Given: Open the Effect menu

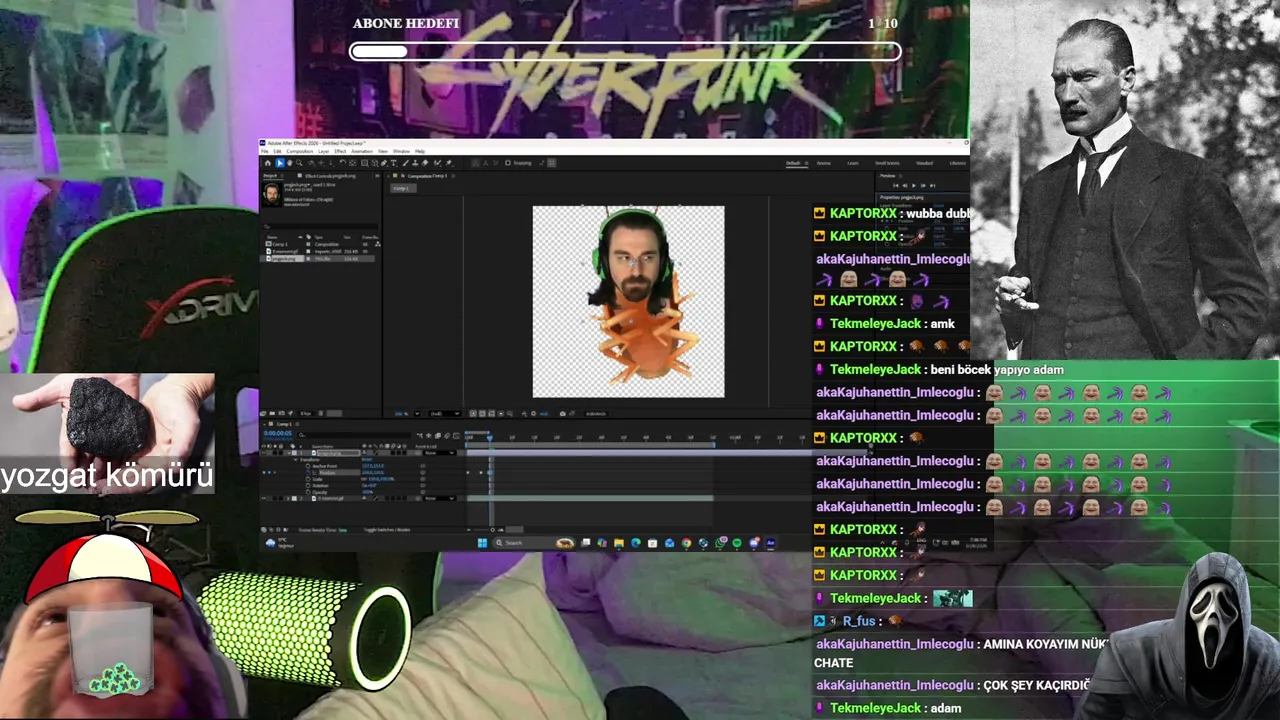Looking at the screenshot, I should (x=340, y=151).
